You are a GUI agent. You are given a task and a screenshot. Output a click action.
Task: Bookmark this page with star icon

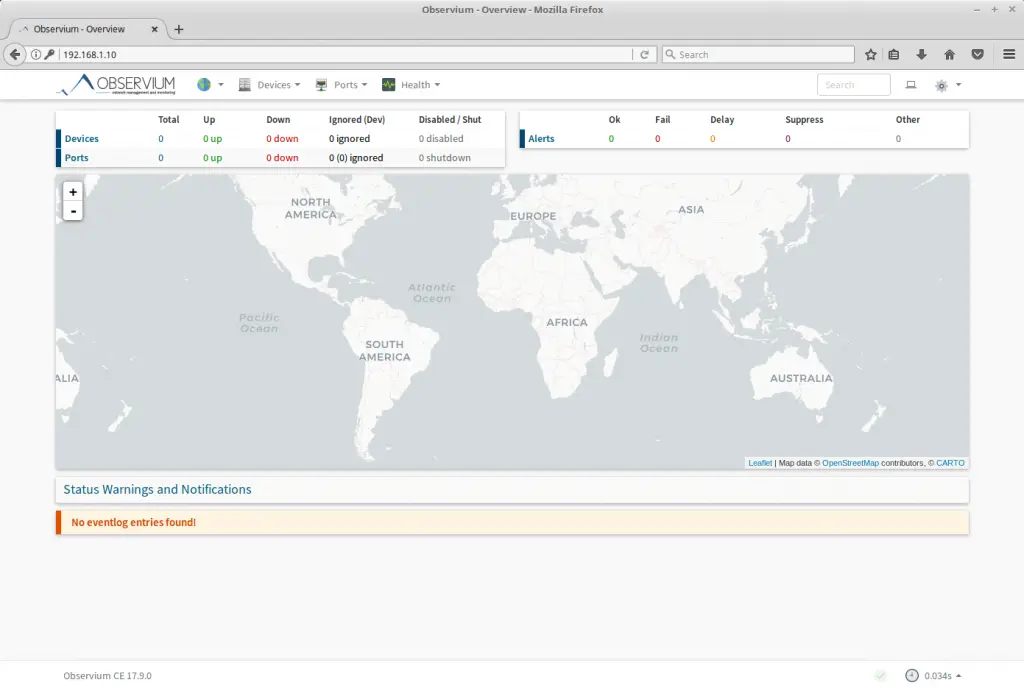coord(871,54)
